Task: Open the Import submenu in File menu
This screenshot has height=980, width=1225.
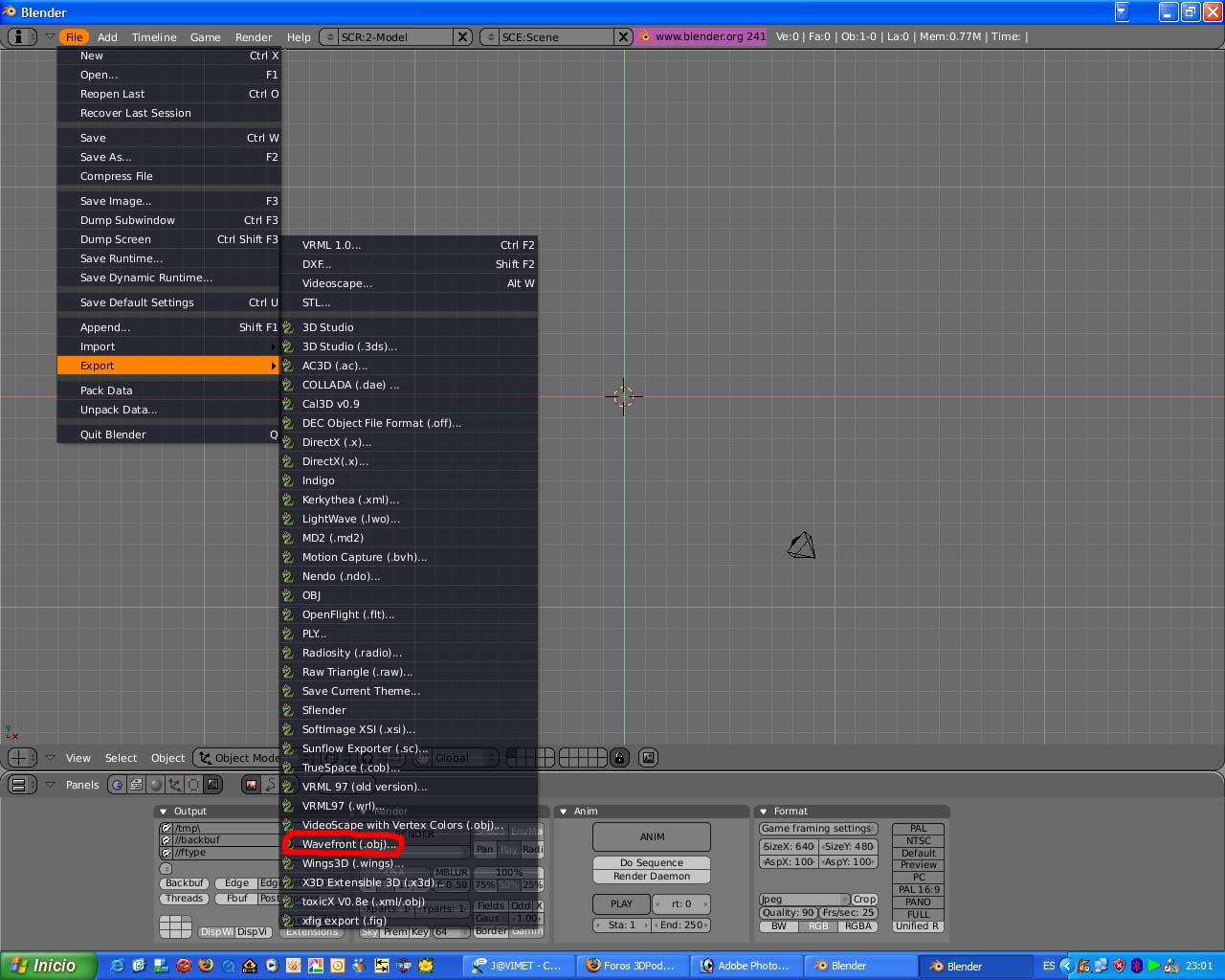Action: pos(168,346)
